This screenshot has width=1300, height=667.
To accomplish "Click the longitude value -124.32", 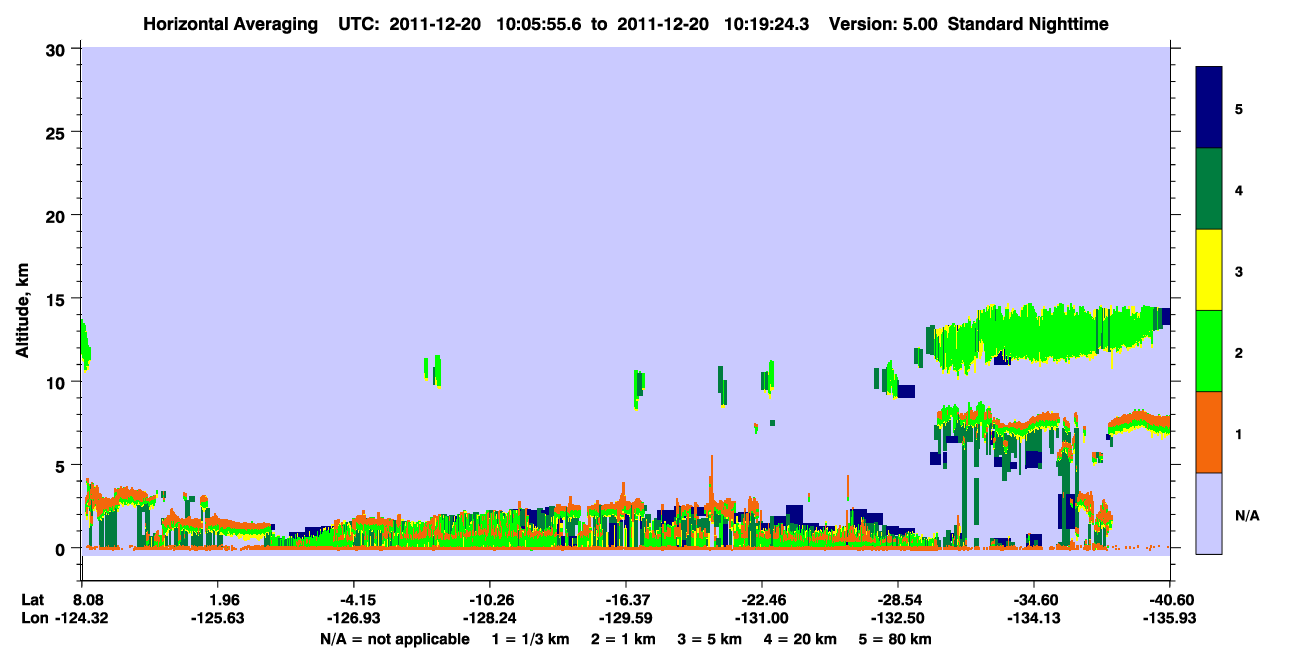I will (x=82, y=619).
